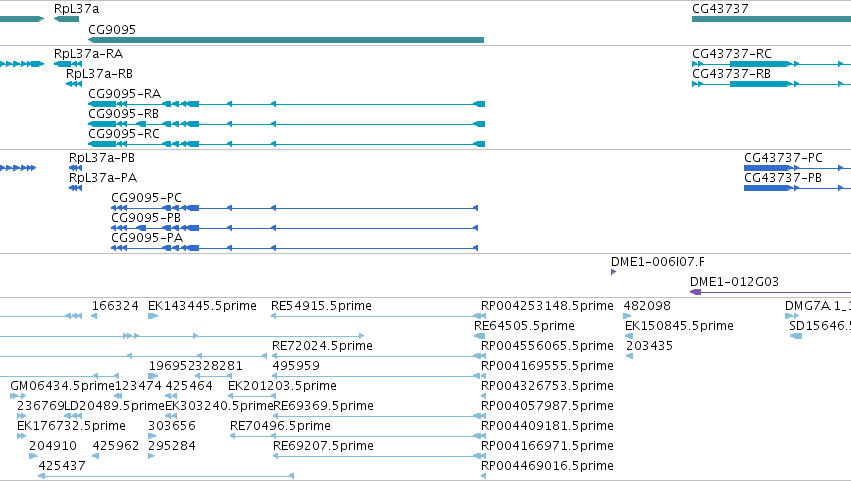The width and height of the screenshot is (851, 481).
Task: Select the RP004057987.5prime label
Action: pyautogui.click(x=547, y=407)
